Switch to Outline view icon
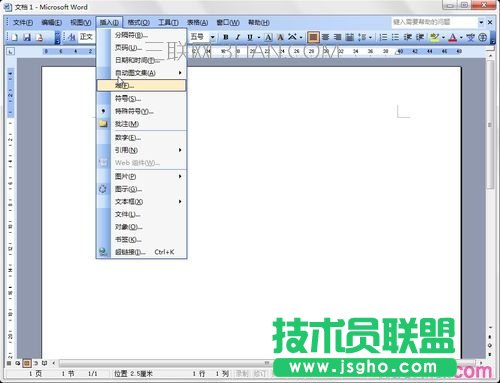The width and height of the screenshot is (500, 383). pos(36,363)
